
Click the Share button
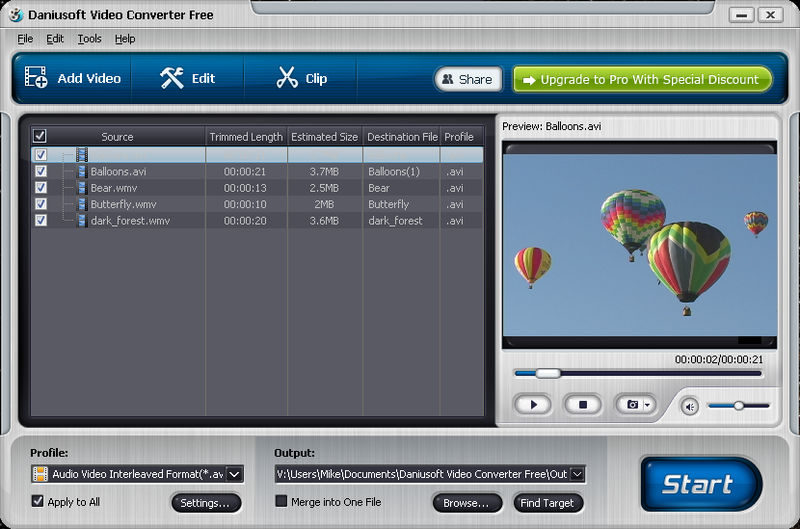coord(468,80)
